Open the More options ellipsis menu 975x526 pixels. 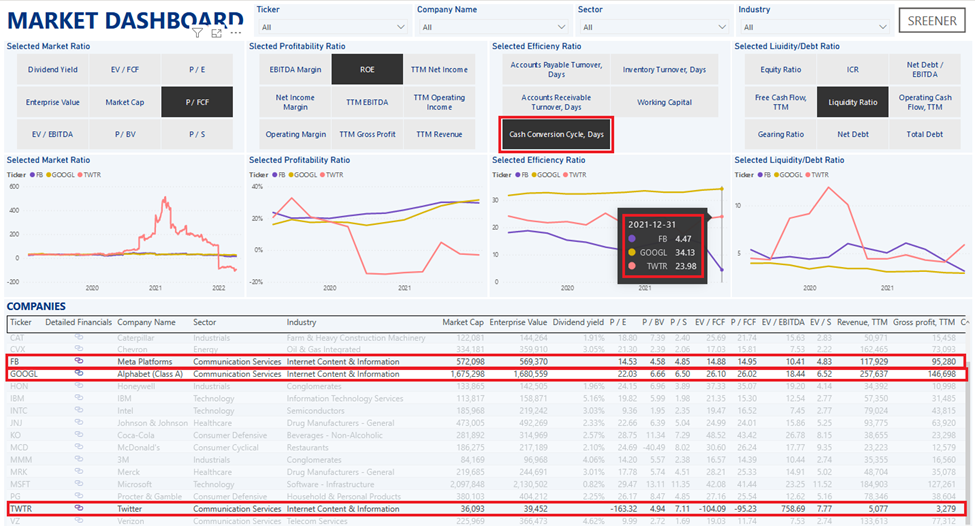coord(237,33)
